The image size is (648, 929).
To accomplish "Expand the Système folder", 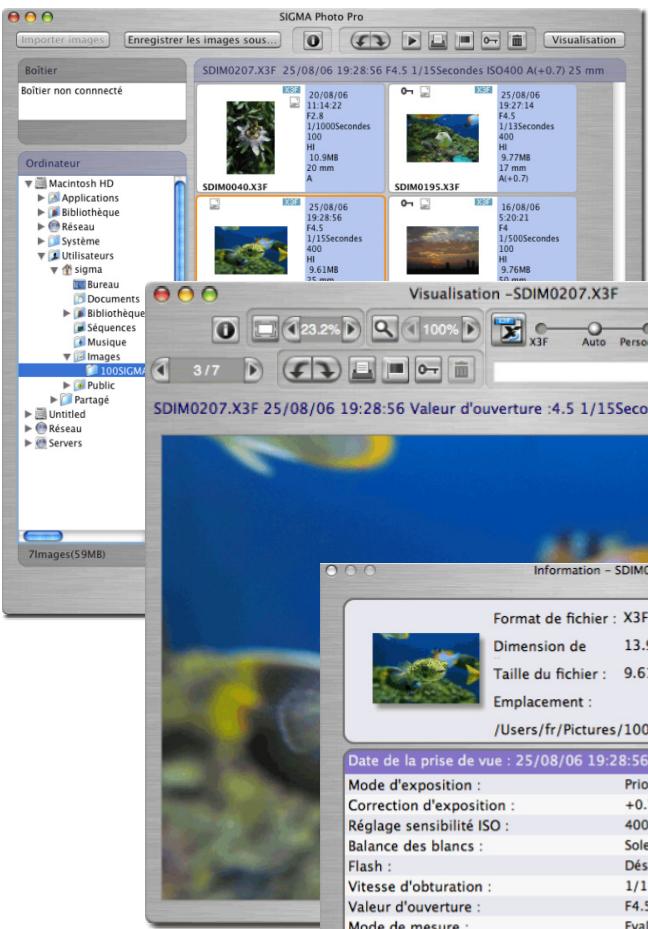I will 41,241.
